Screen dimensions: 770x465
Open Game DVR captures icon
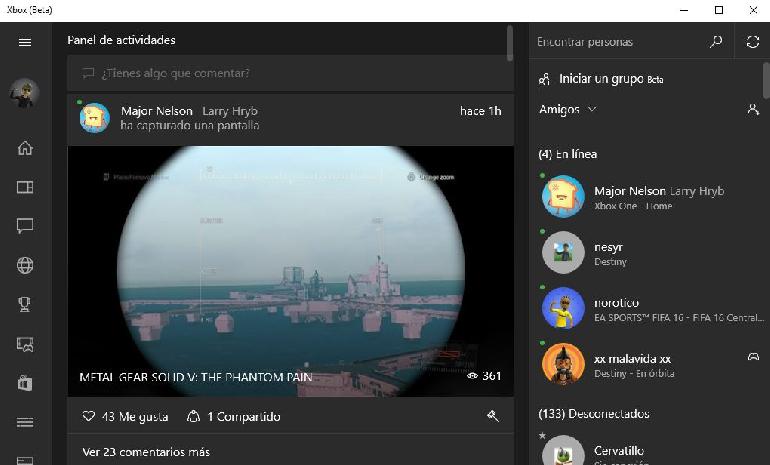click(25, 344)
